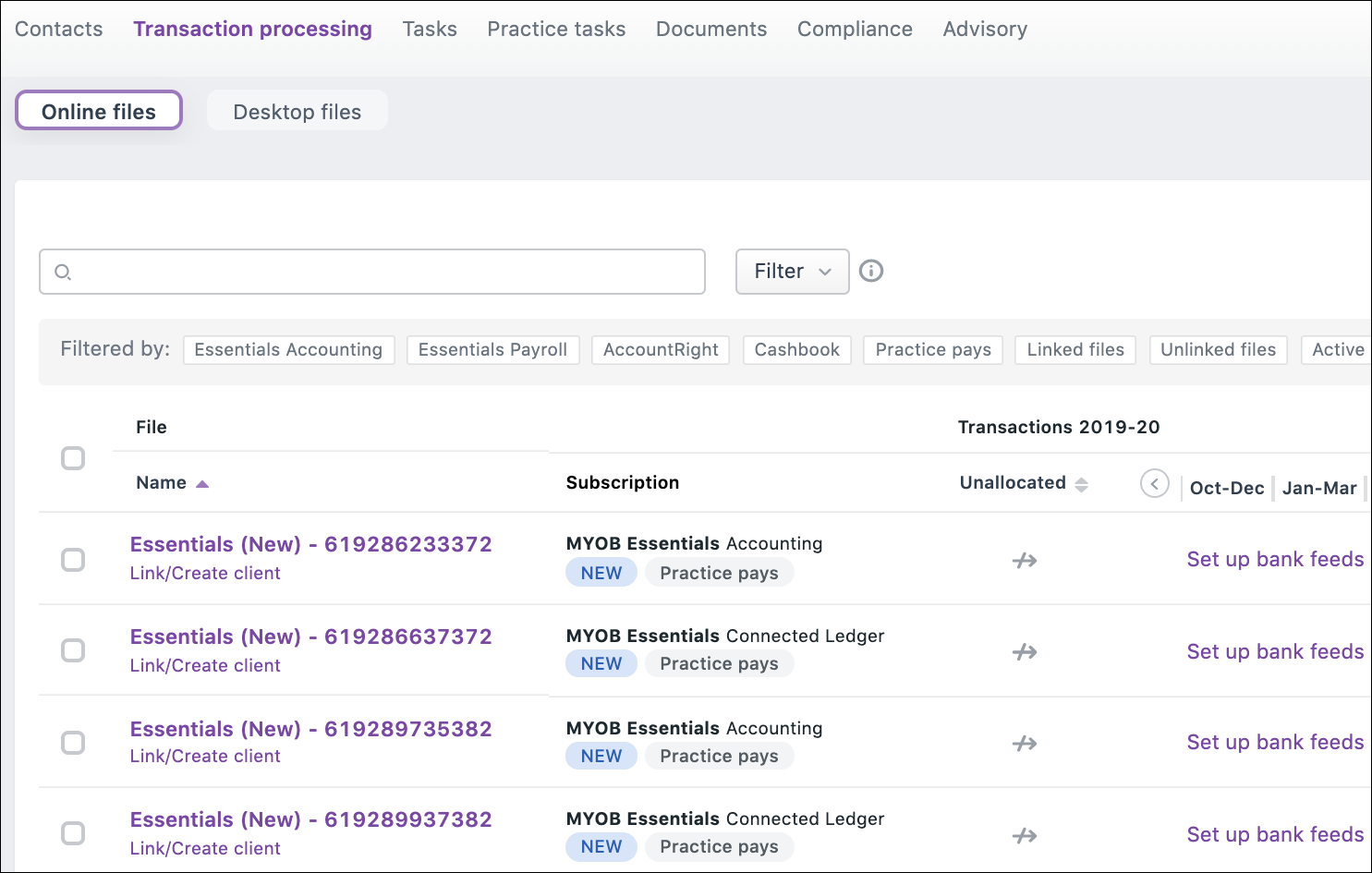
Task: Click the Name column header
Action: [162, 482]
